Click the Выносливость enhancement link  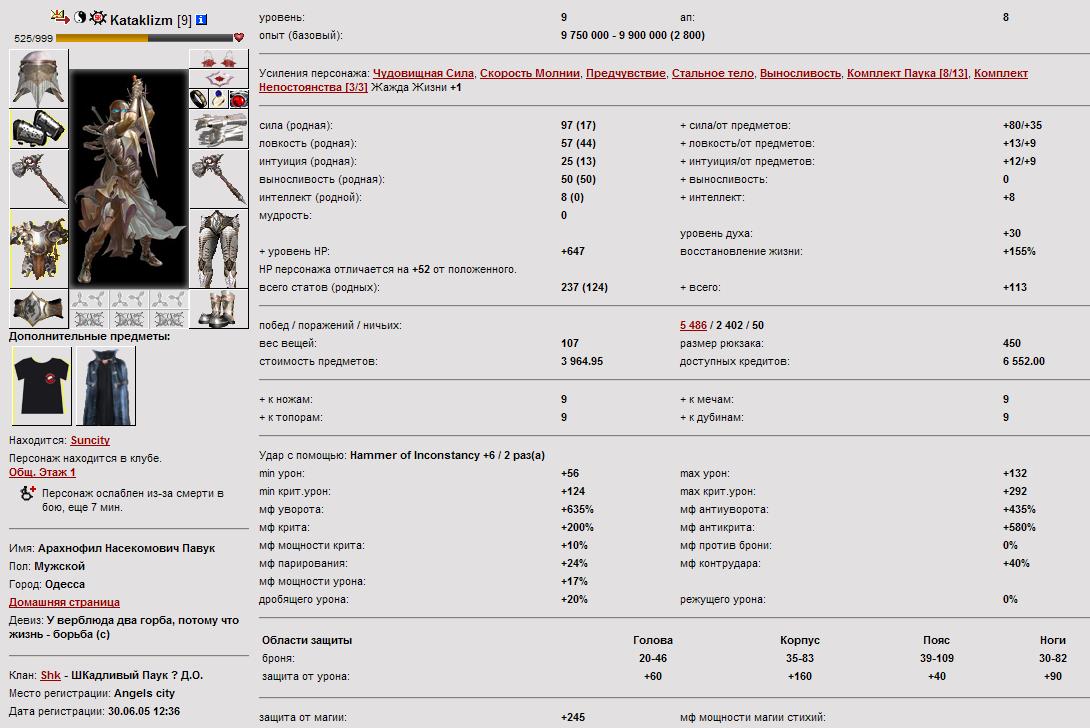[800, 73]
